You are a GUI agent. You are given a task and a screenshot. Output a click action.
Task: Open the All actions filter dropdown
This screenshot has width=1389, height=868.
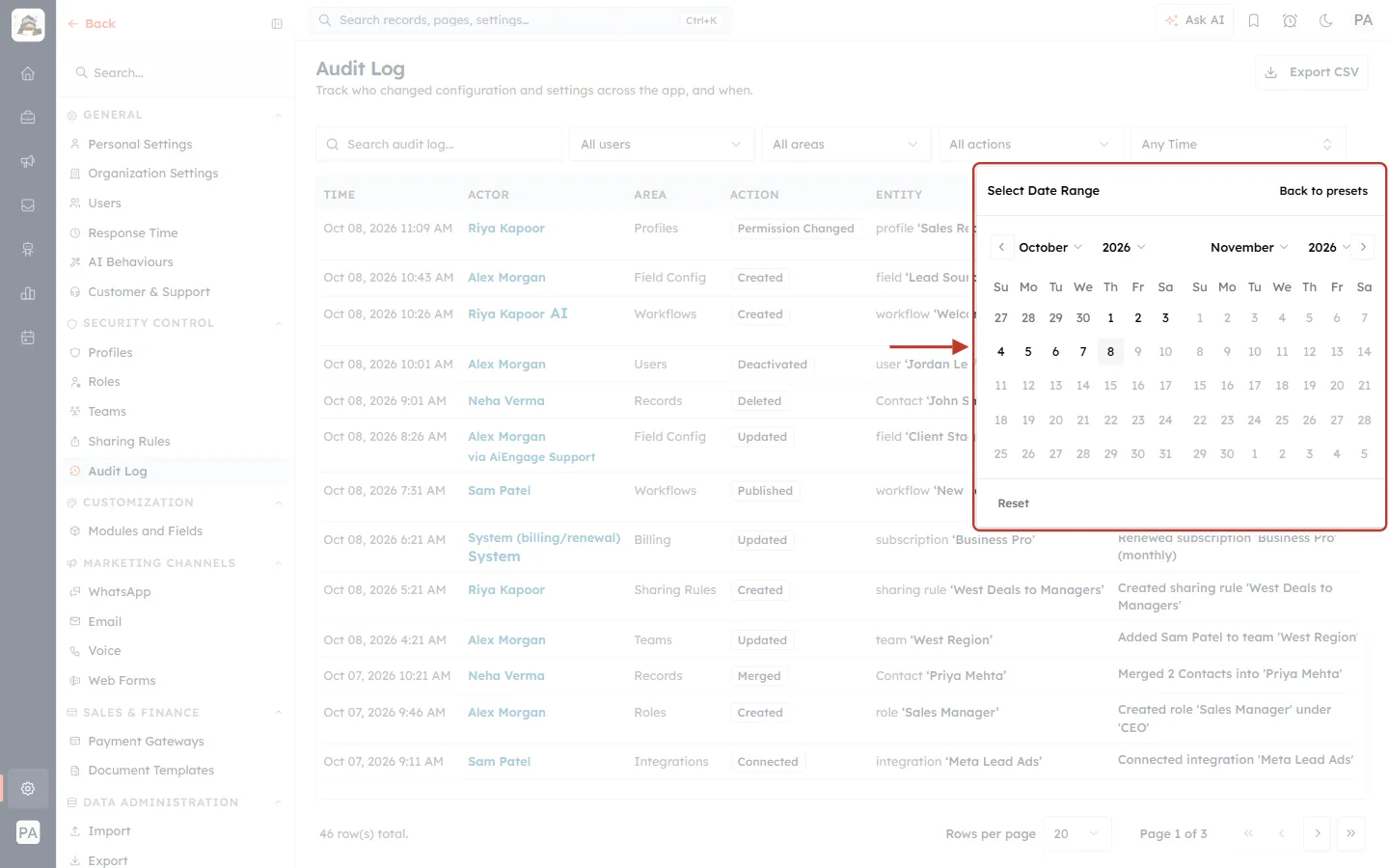coord(1030,145)
